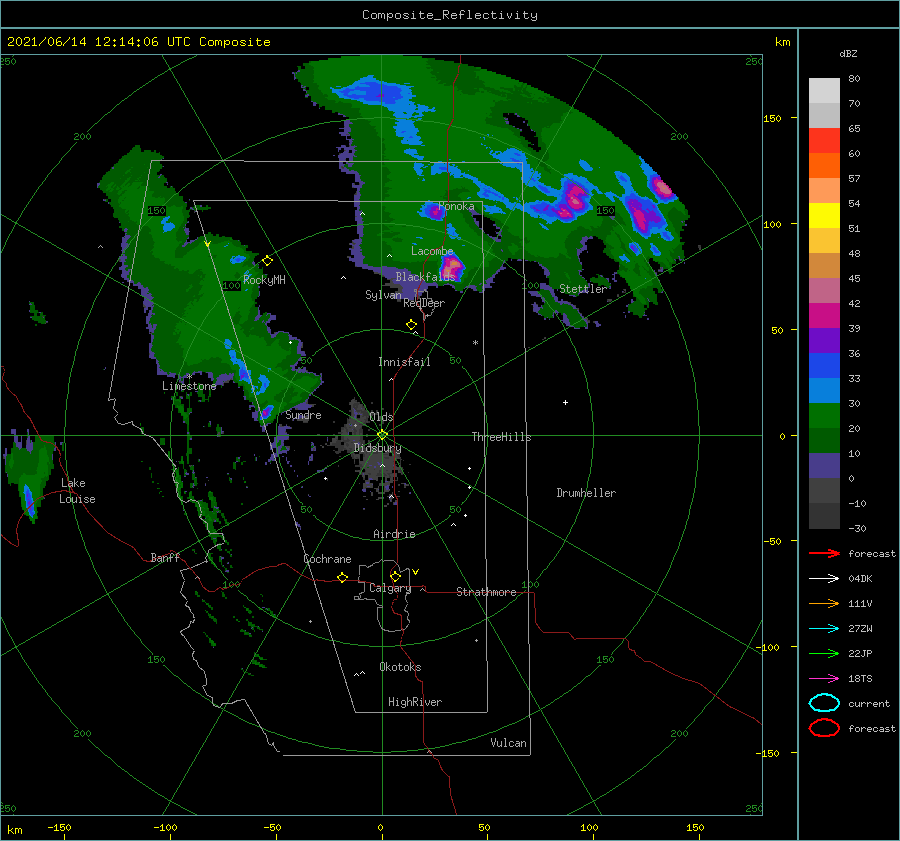Click the ThreeHills label
Screen dimensions: 900x841
pyautogui.click(x=501, y=437)
